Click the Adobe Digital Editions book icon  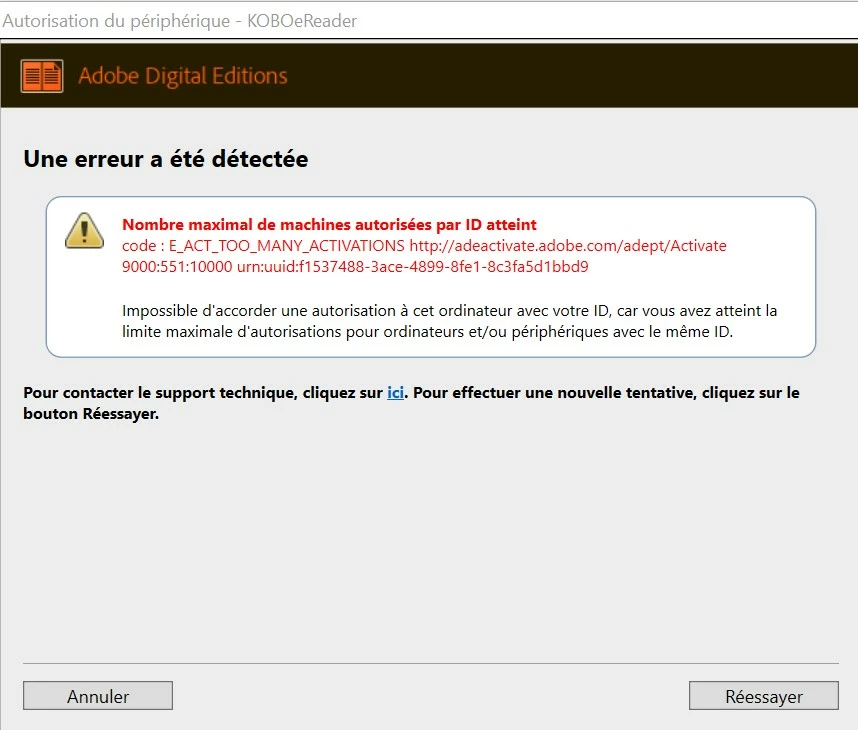click(x=42, y=76)
